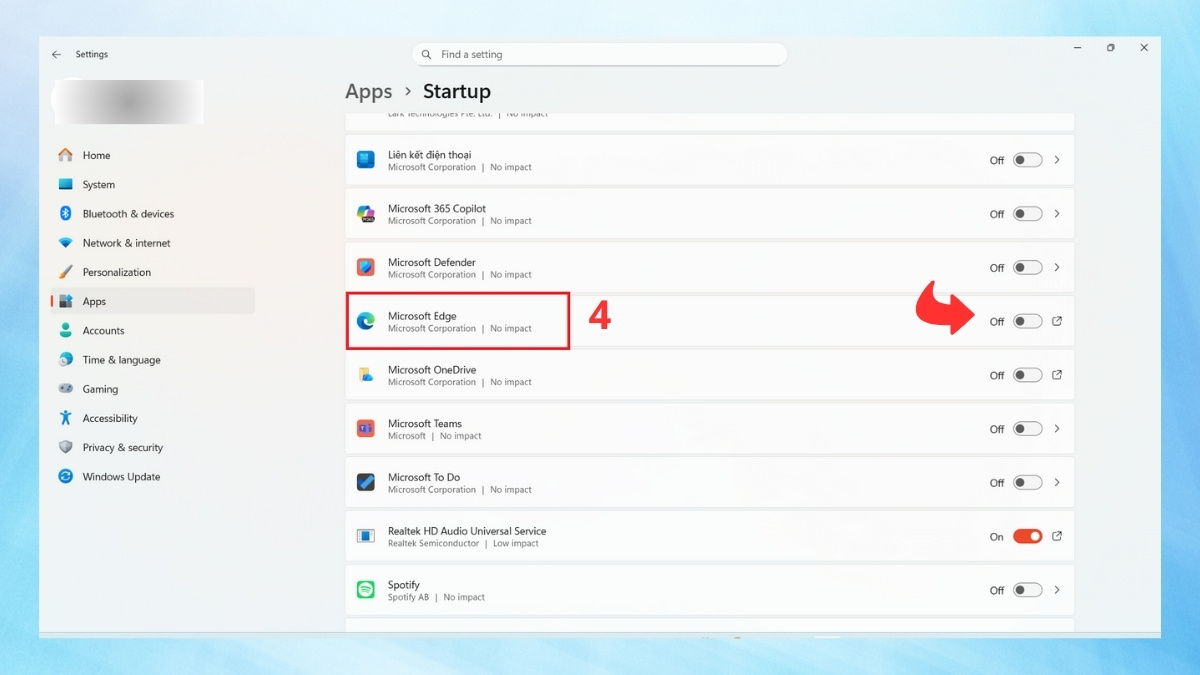Expand the Microsoft To Do entry
The image size is (1200, 675).
[x=1057, y=482]
